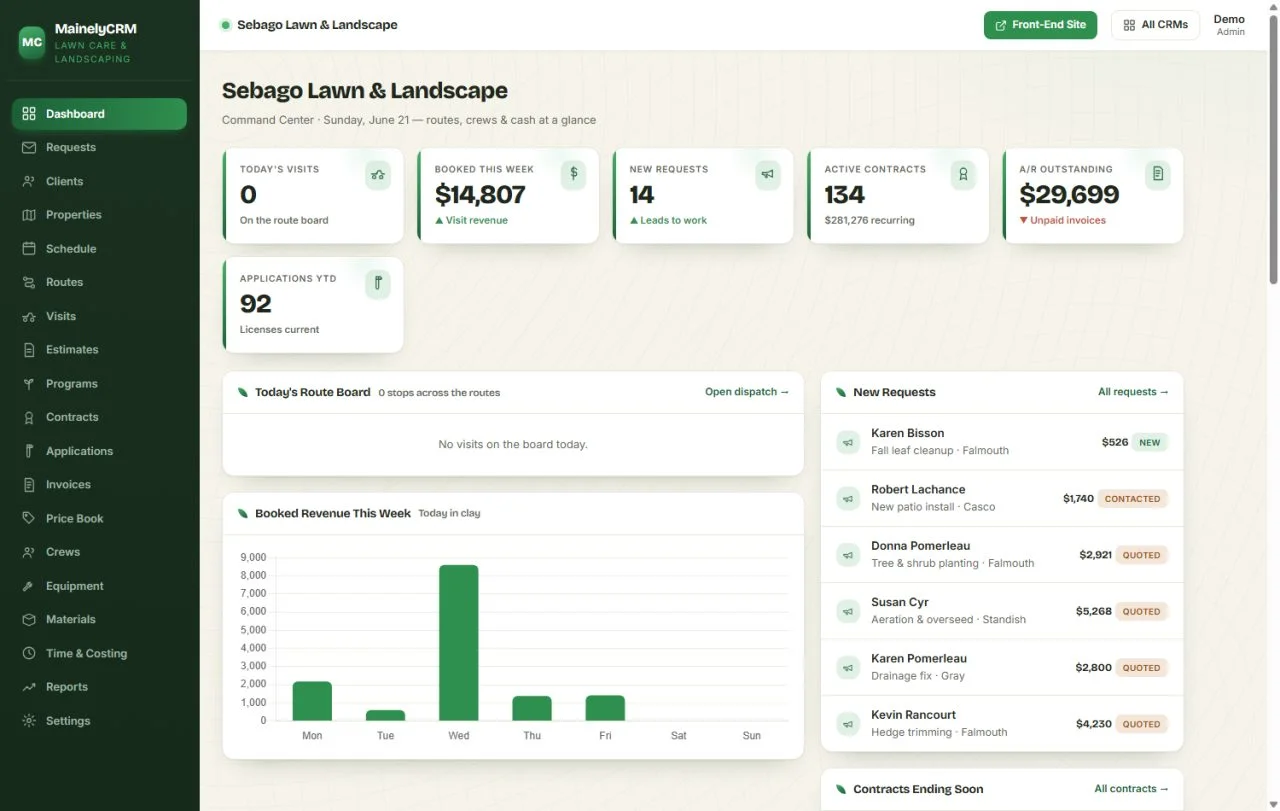The image size is (1280, 811).
Task: Click the ribbon icon on Active Contracts card
Action: (963, 174)
